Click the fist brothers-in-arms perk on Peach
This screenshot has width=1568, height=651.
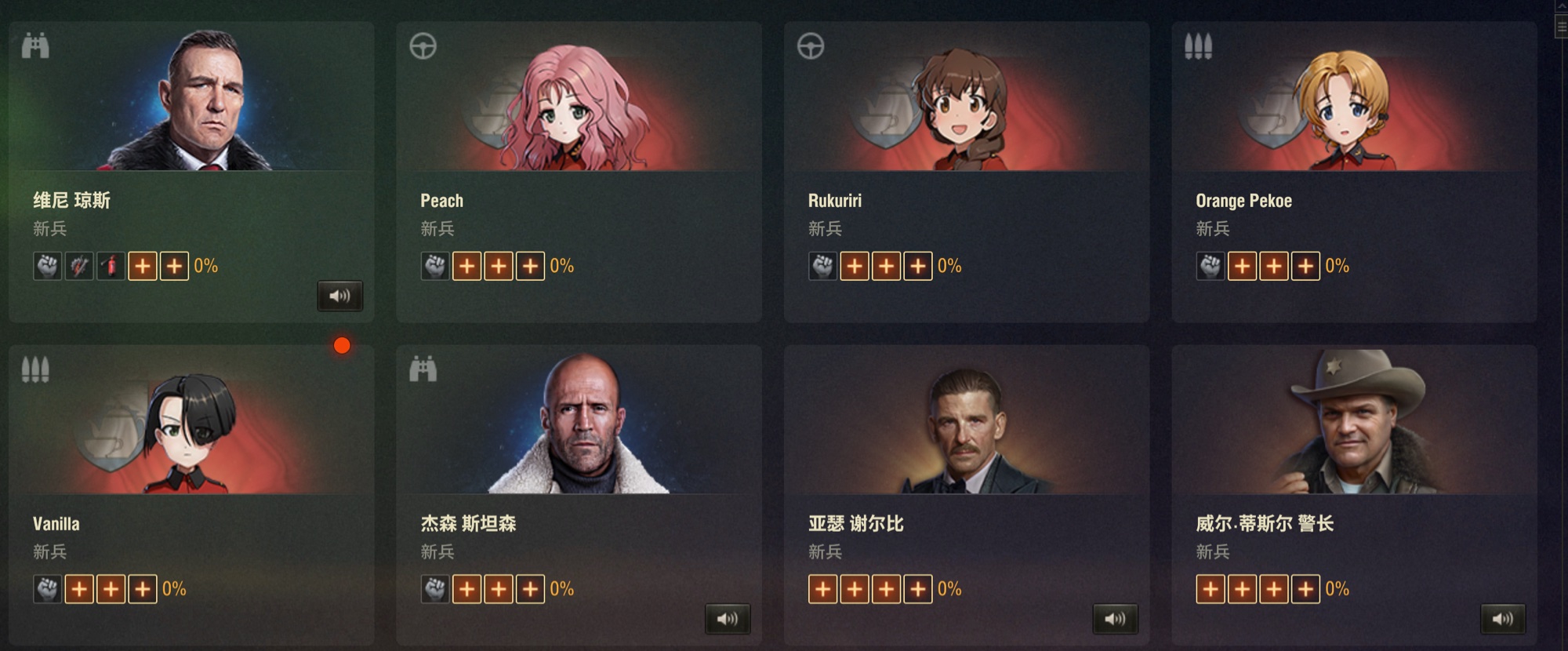tap(435, 266)
